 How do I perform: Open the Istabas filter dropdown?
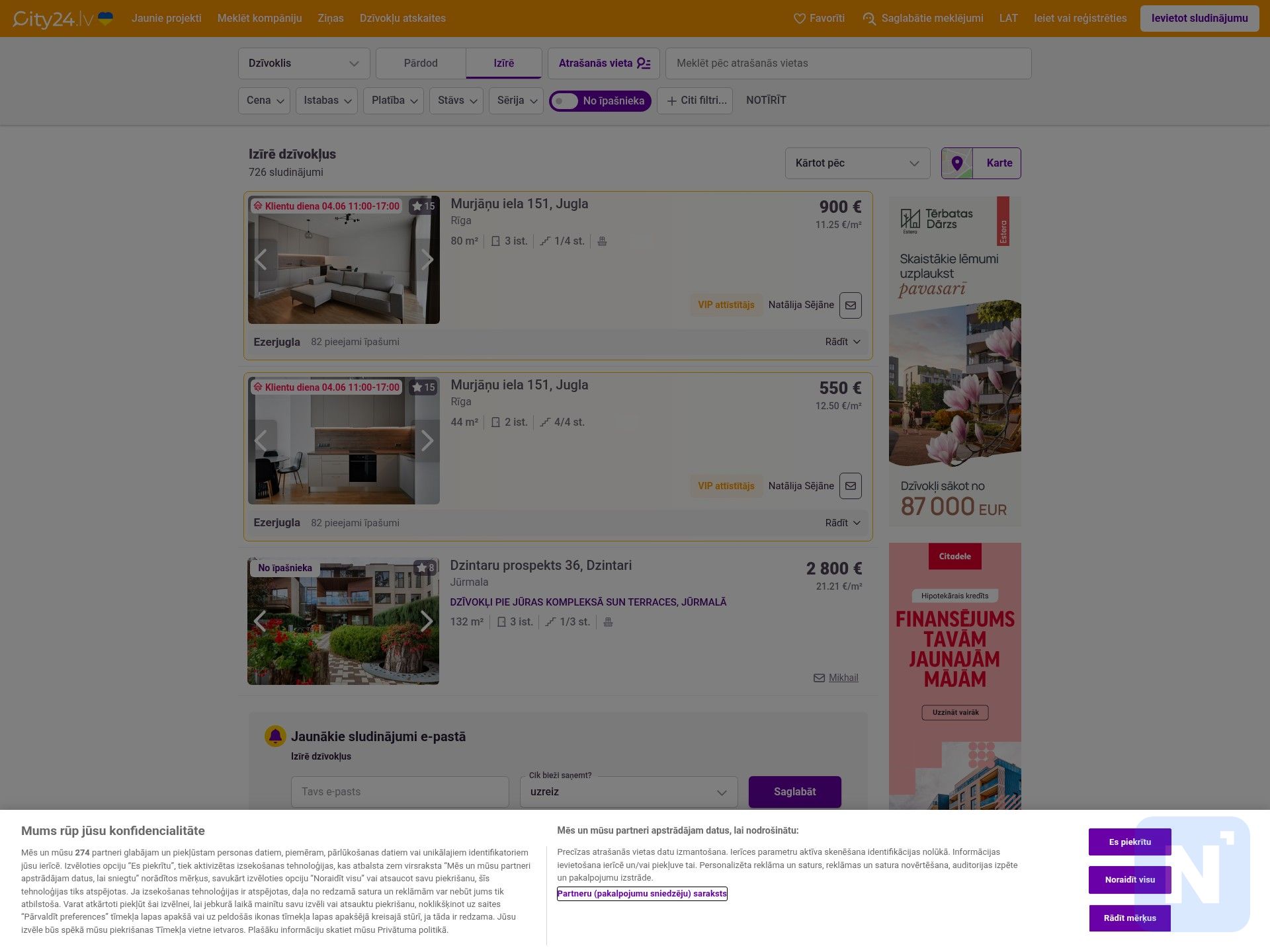click(327, 100)
